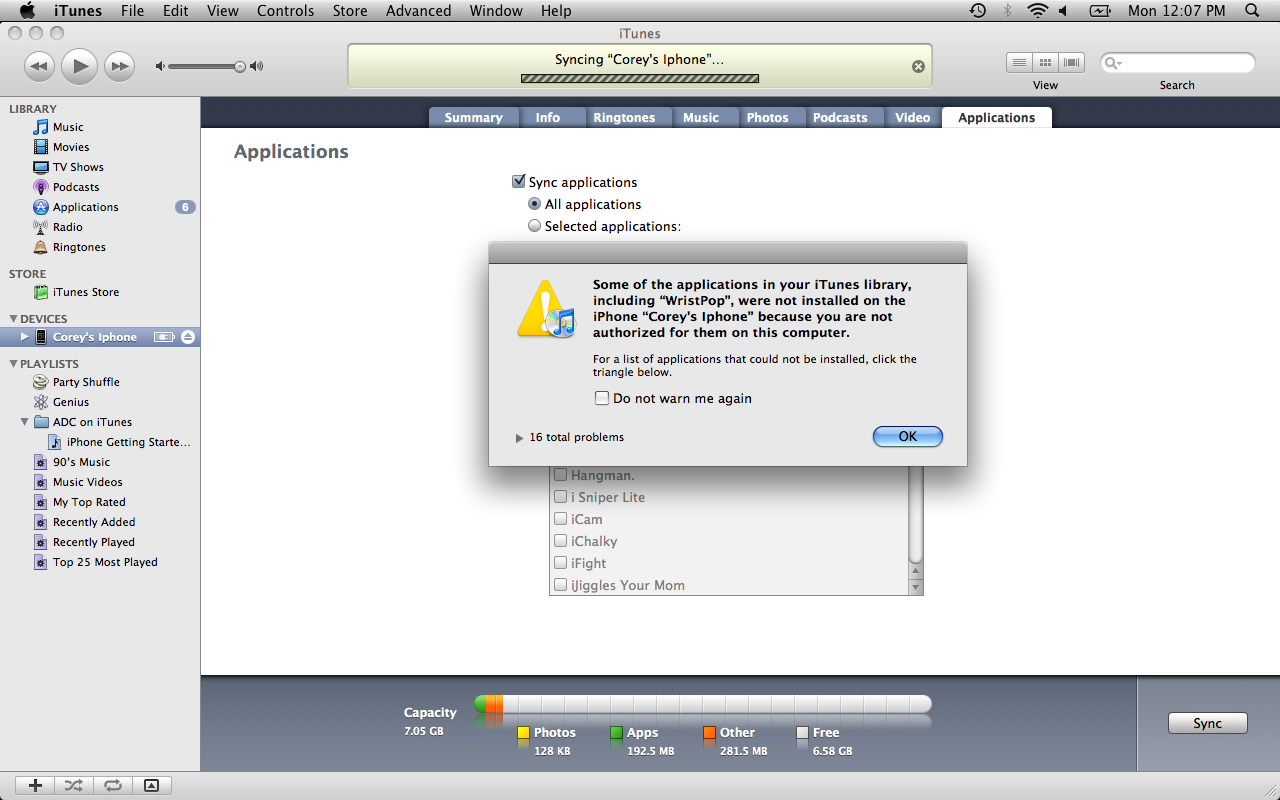Open Podcasts in sidebar
Image resolution: width=1280 pixels, height=800 pixels.
[76, 187]
